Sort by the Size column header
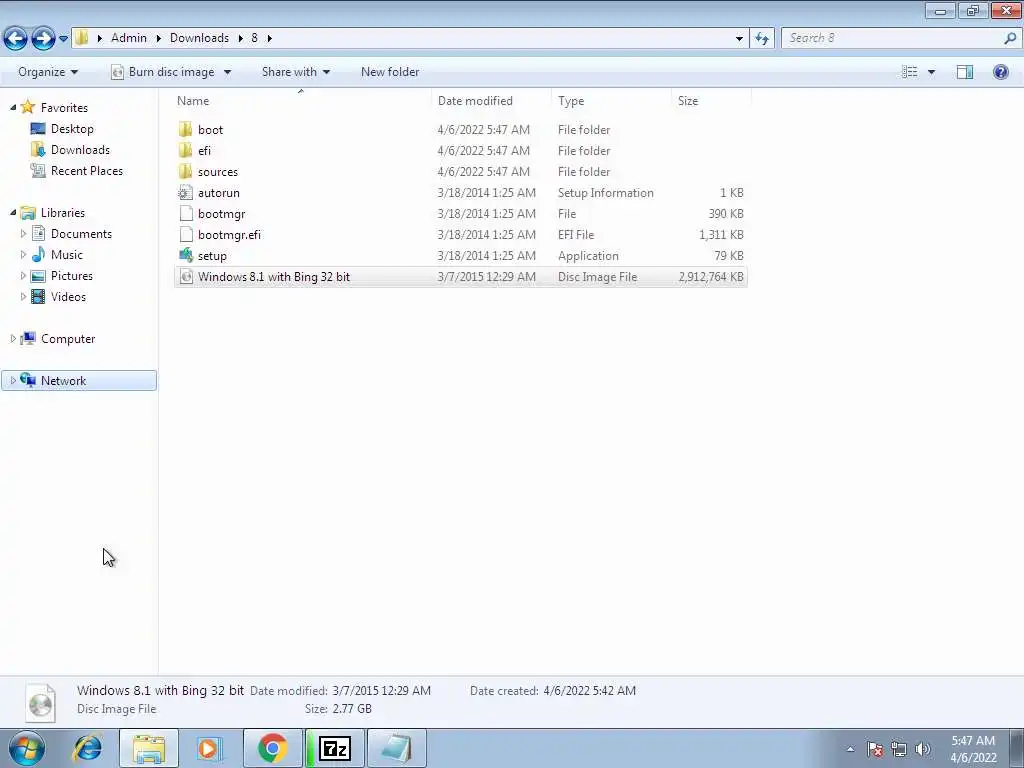This screenshot has height=768, width=1024. point(711,101)
